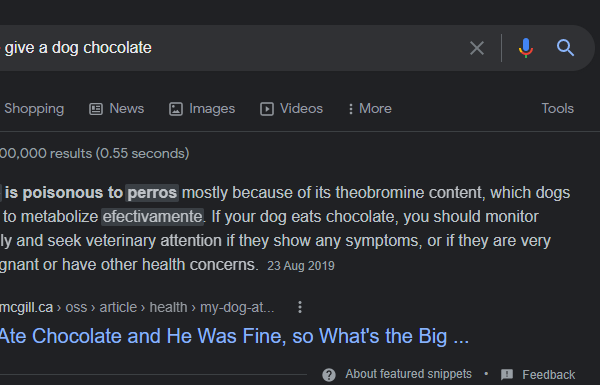Click the Videos tab play icon
Viewport: 600px width, 385px height.
pos(267,109)
